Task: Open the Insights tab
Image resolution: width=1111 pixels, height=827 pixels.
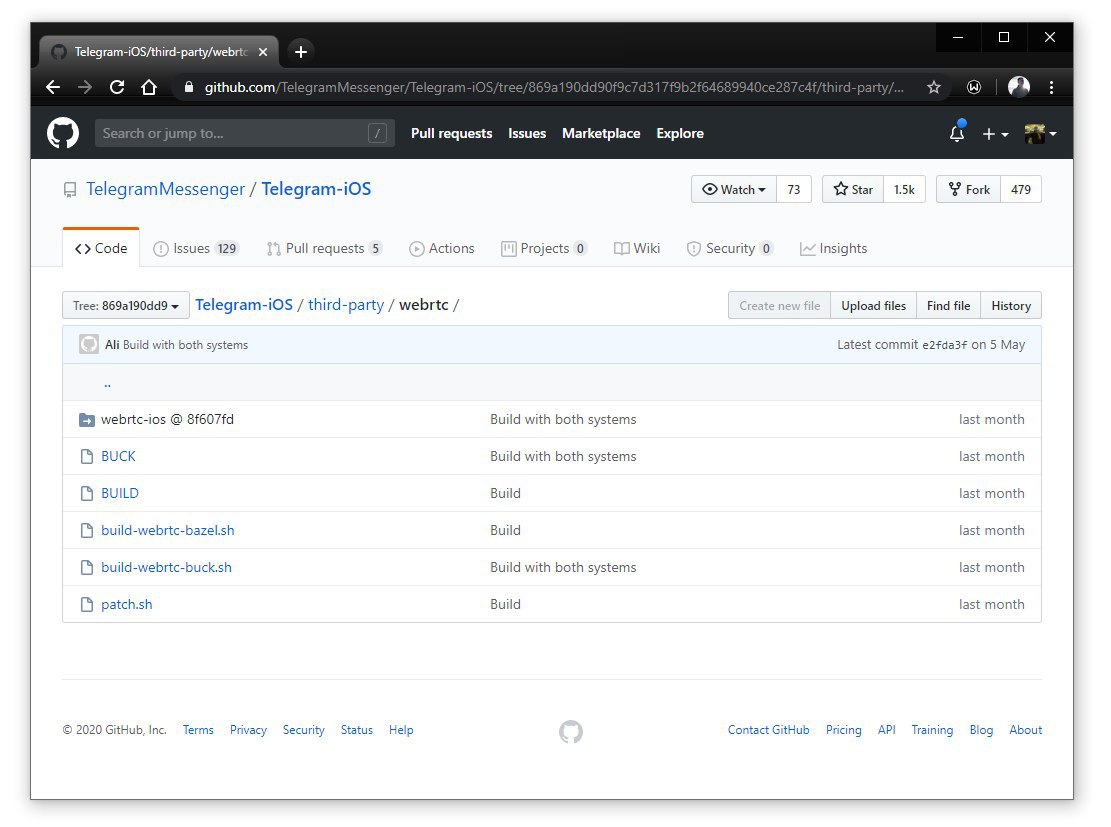Action: coord(833,249)
